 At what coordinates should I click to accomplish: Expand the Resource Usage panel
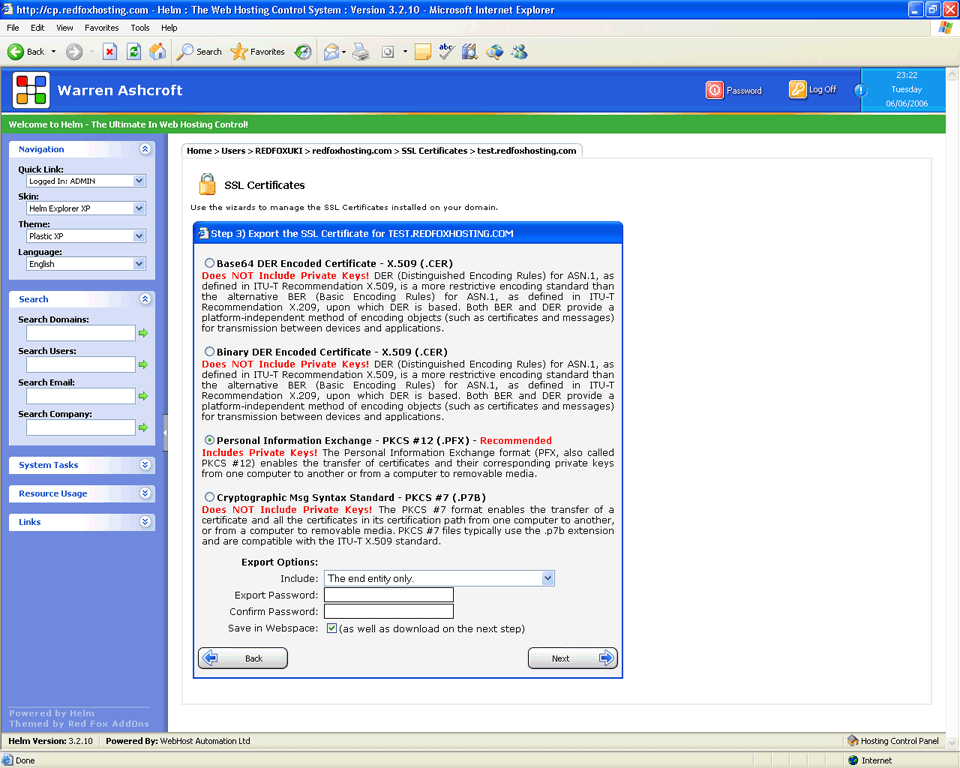pos(145,493)
